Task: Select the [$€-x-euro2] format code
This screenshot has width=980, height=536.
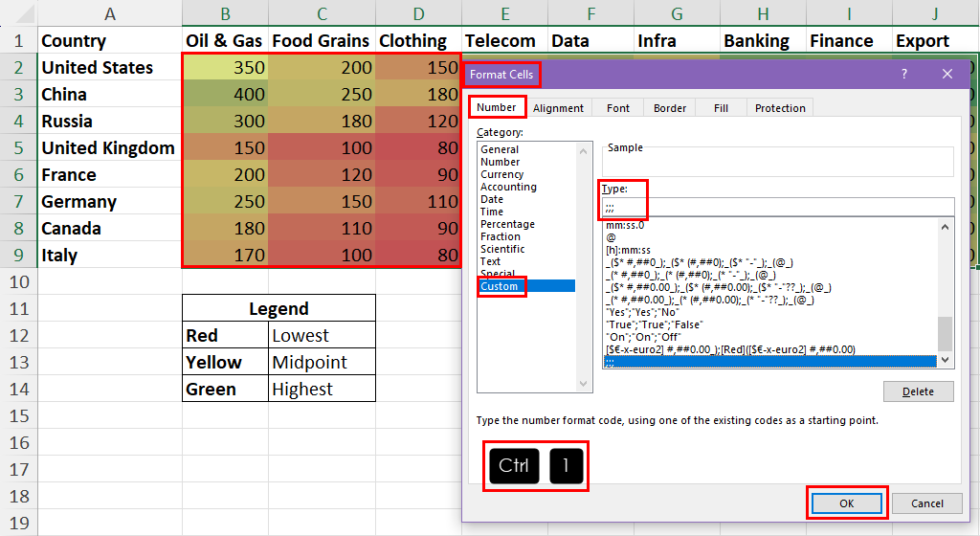Action: click(x=730, y=349)
